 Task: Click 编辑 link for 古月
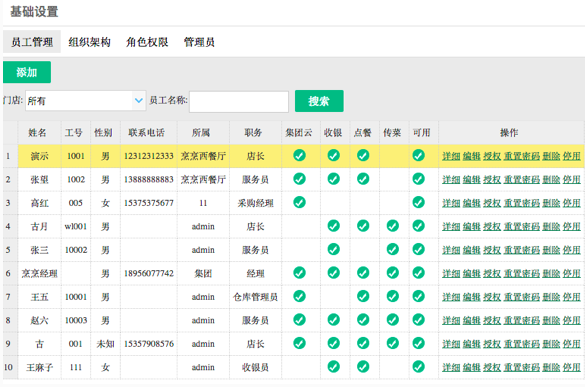tap(472, 227)
